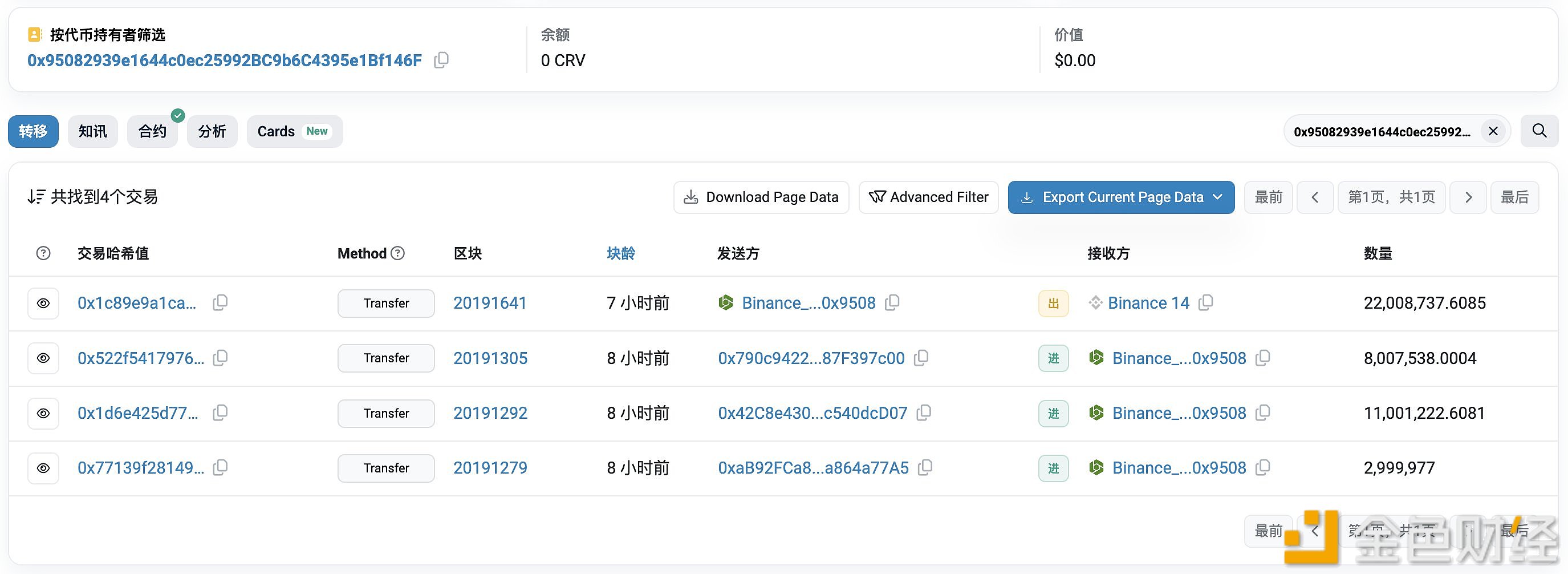Open block 20191641 details
This screenshot has width=1568, height=574.
tap(490, 303)
